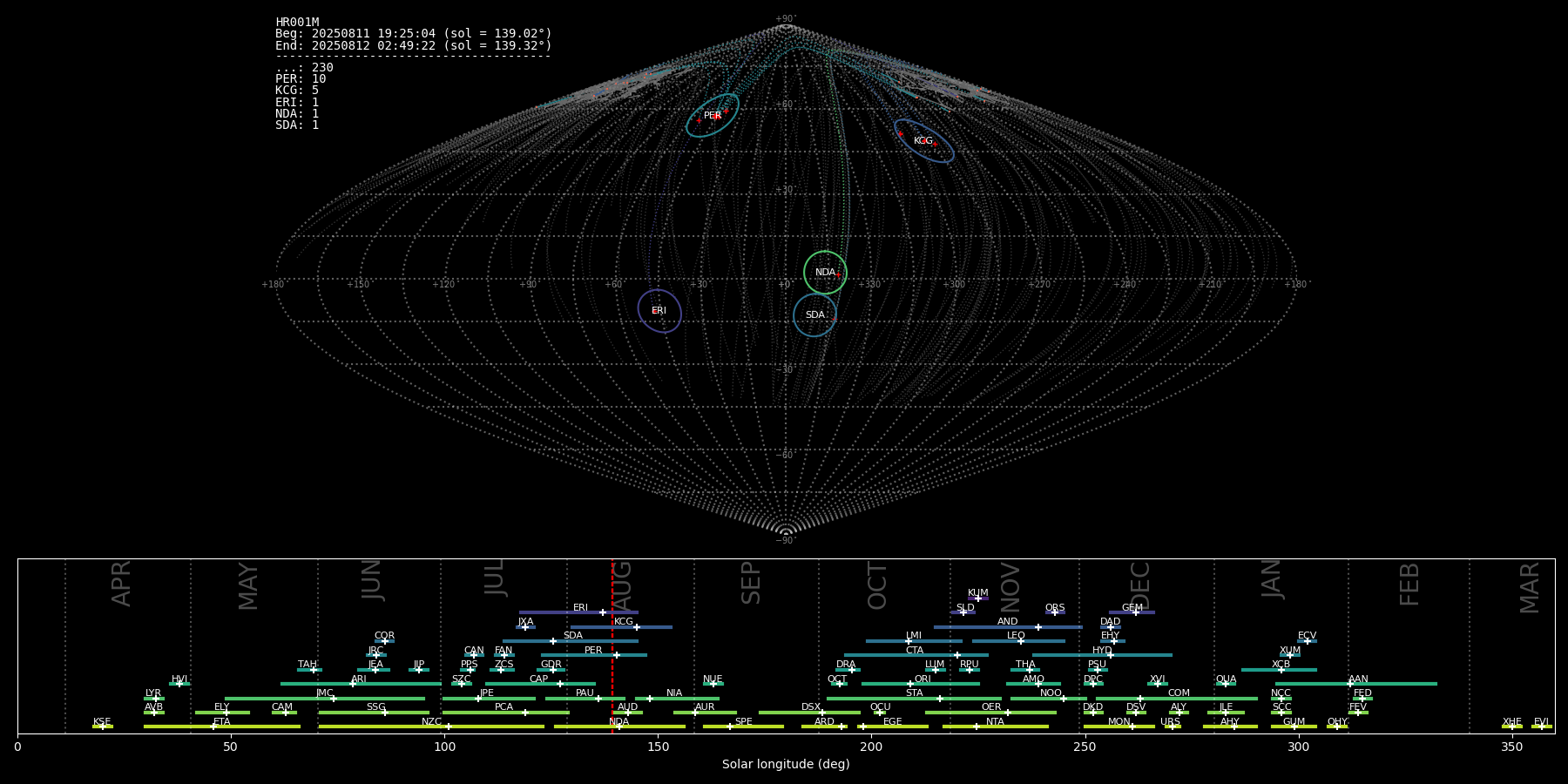The height and width of the screenshot is (784, 1568).
Task: Click the HVI shower marker in timeline
Action: click(x=179, y=684)
